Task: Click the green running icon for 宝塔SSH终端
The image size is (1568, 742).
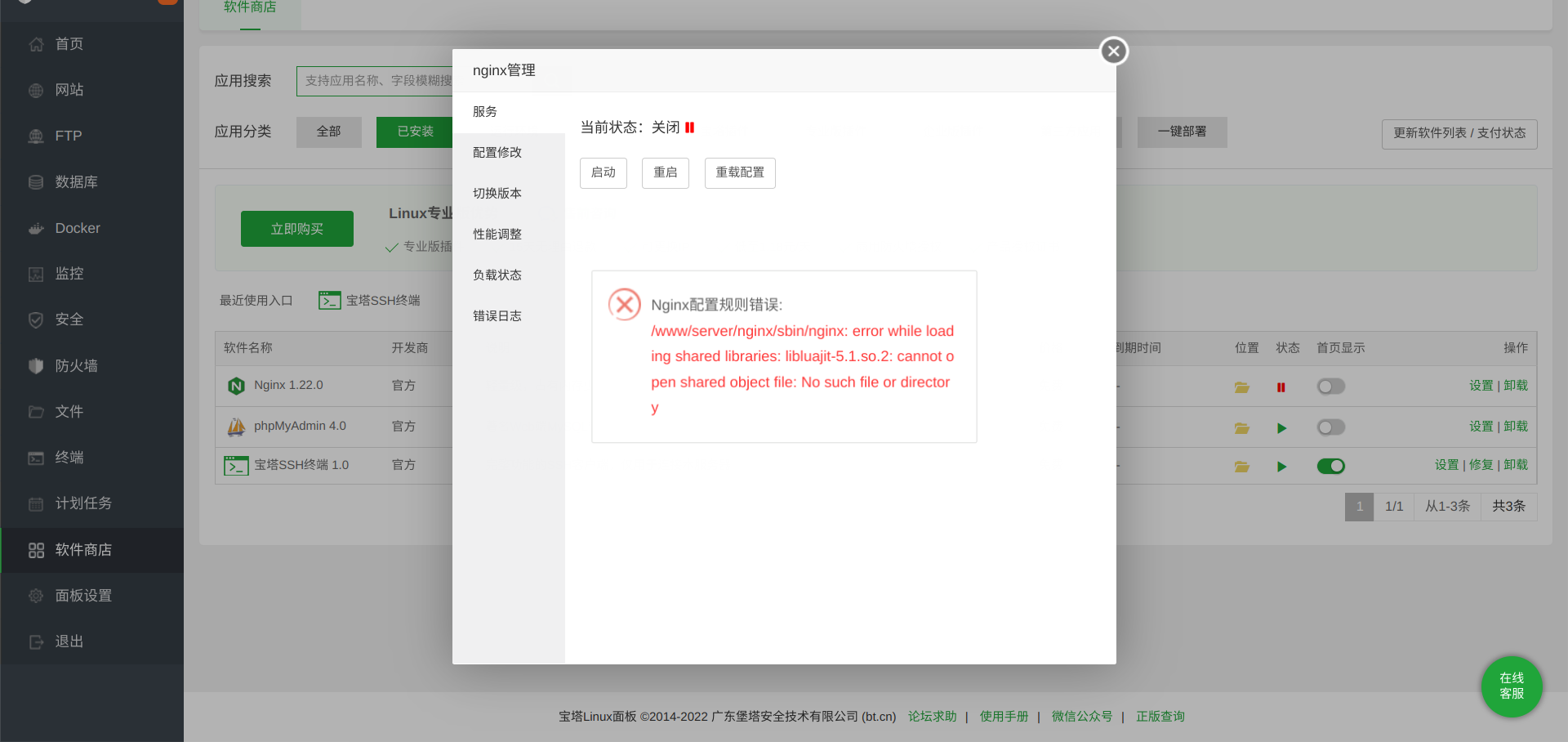Action: [x=1281, y=467]
